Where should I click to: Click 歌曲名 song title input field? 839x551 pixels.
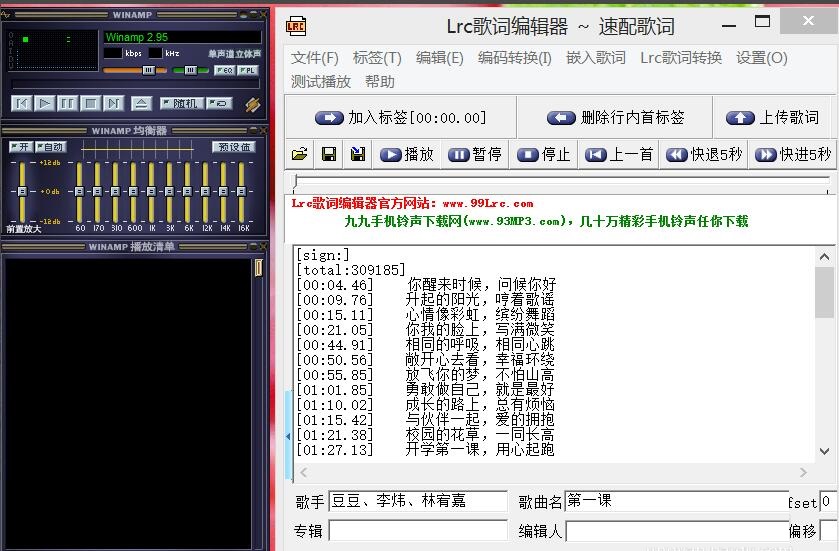click(676, 501)
